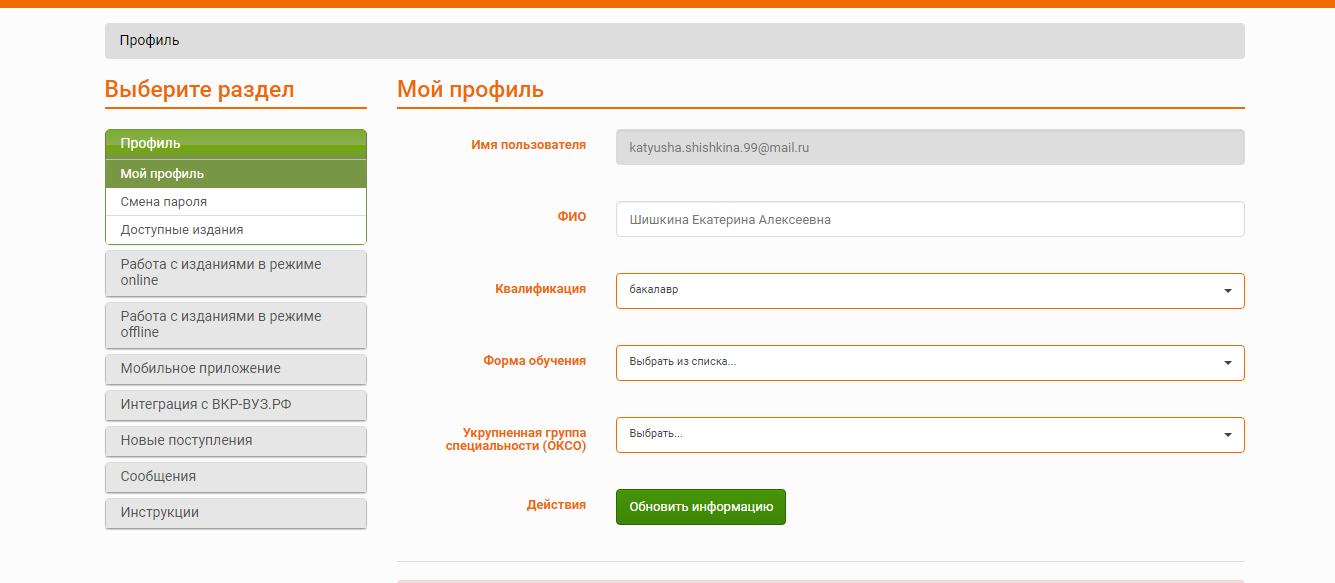This screenshot has width=1335, height=583.
Task: Select Мой профиль in the sidebar
Action: [x=162, y=174]
